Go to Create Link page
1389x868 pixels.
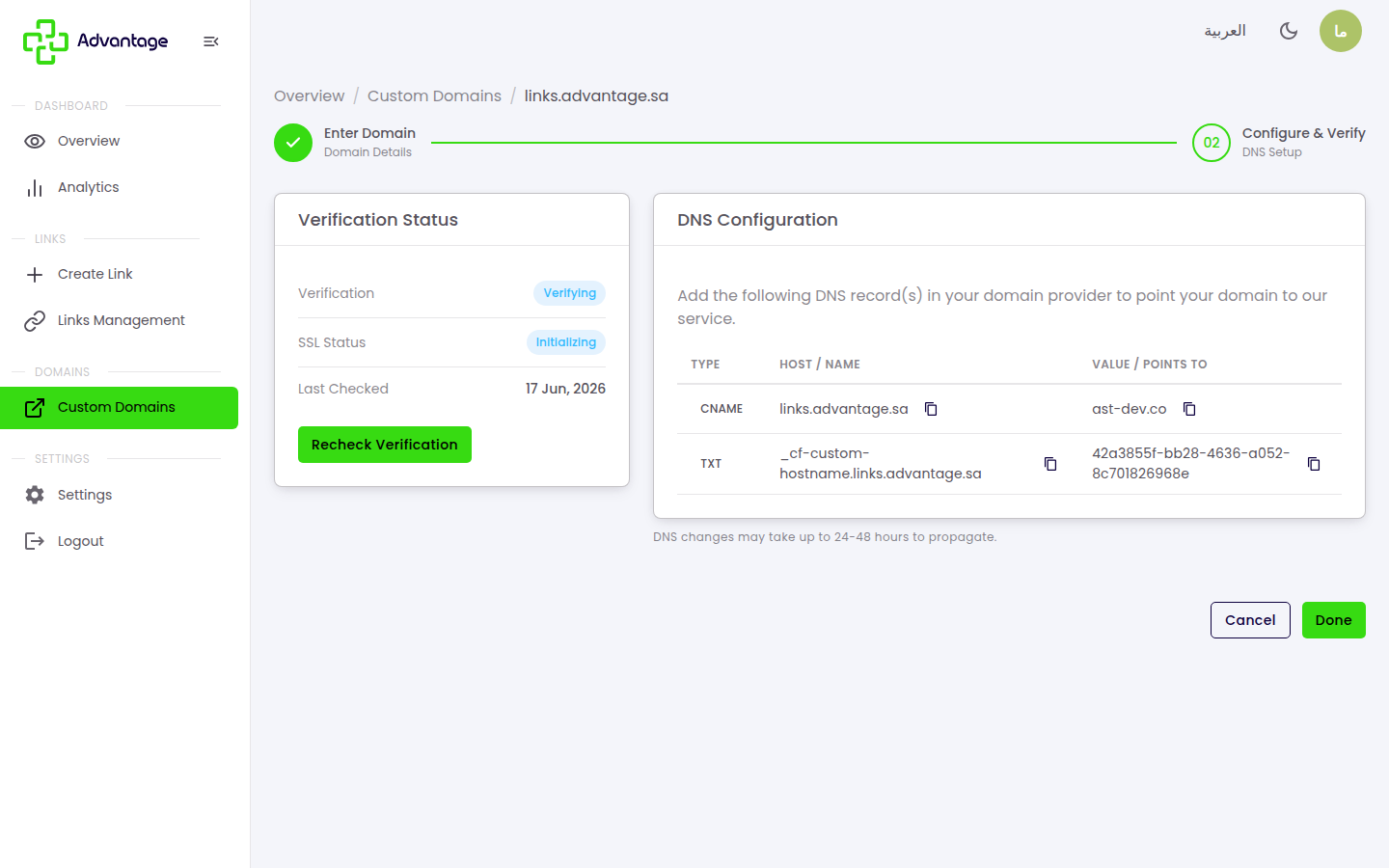(120, 274)
